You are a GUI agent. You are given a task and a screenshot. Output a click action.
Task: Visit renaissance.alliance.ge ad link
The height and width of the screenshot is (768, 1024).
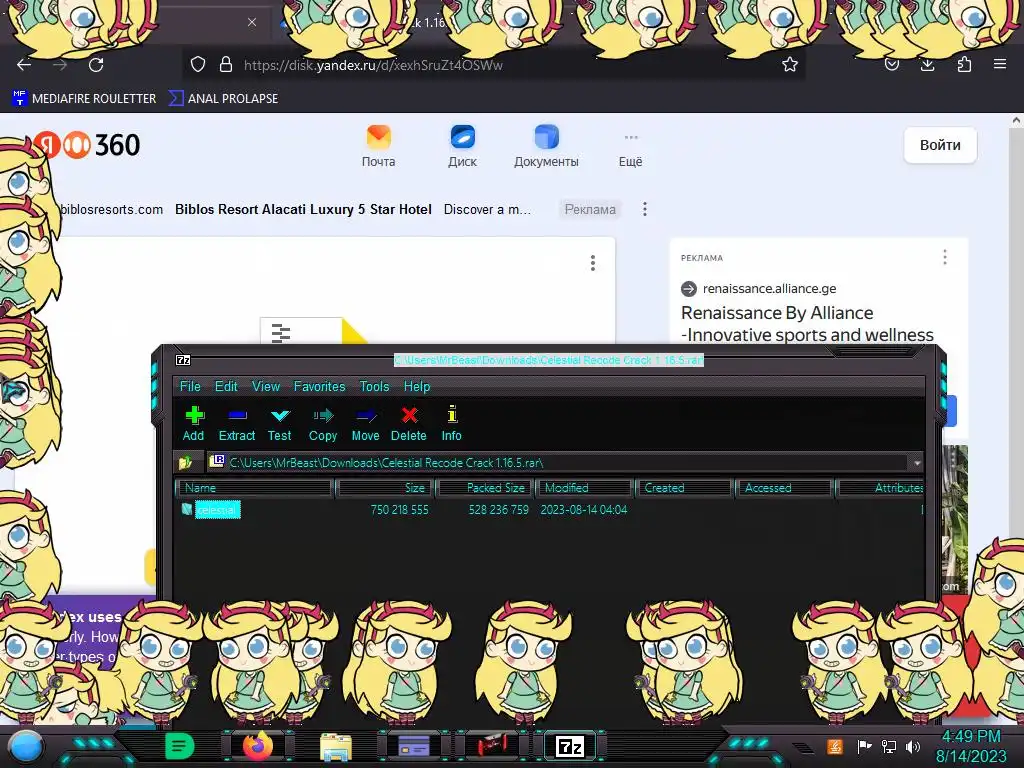[769, 289]
